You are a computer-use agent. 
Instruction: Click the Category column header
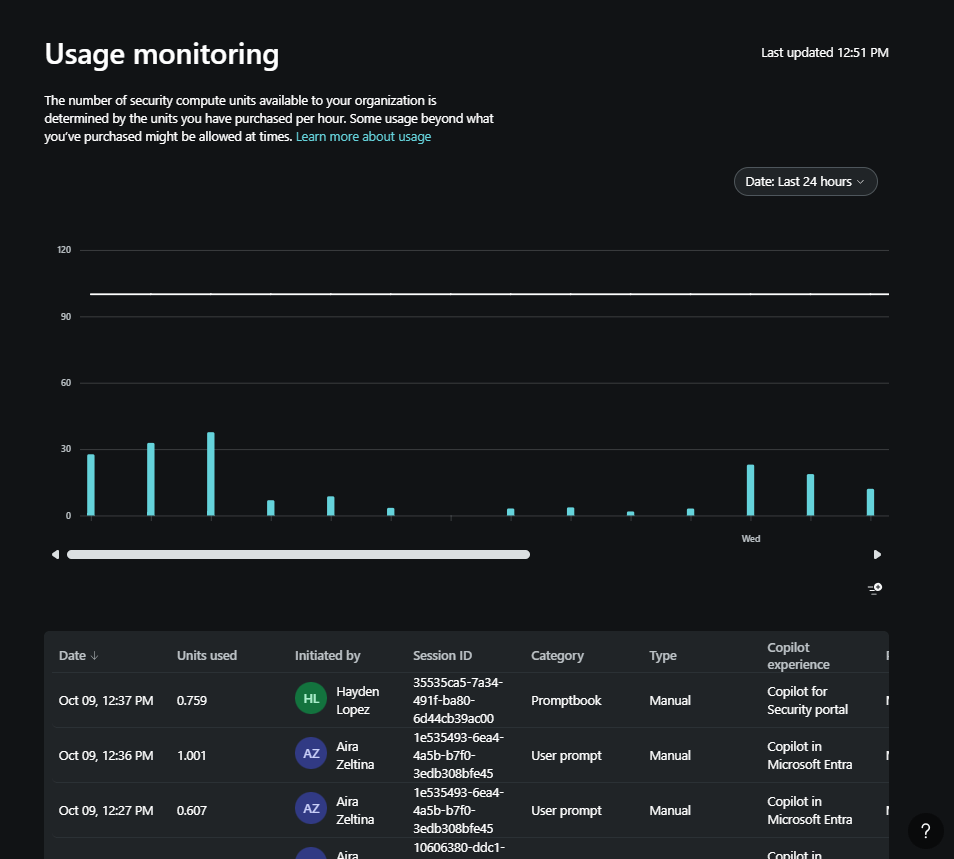pos(557,656)
